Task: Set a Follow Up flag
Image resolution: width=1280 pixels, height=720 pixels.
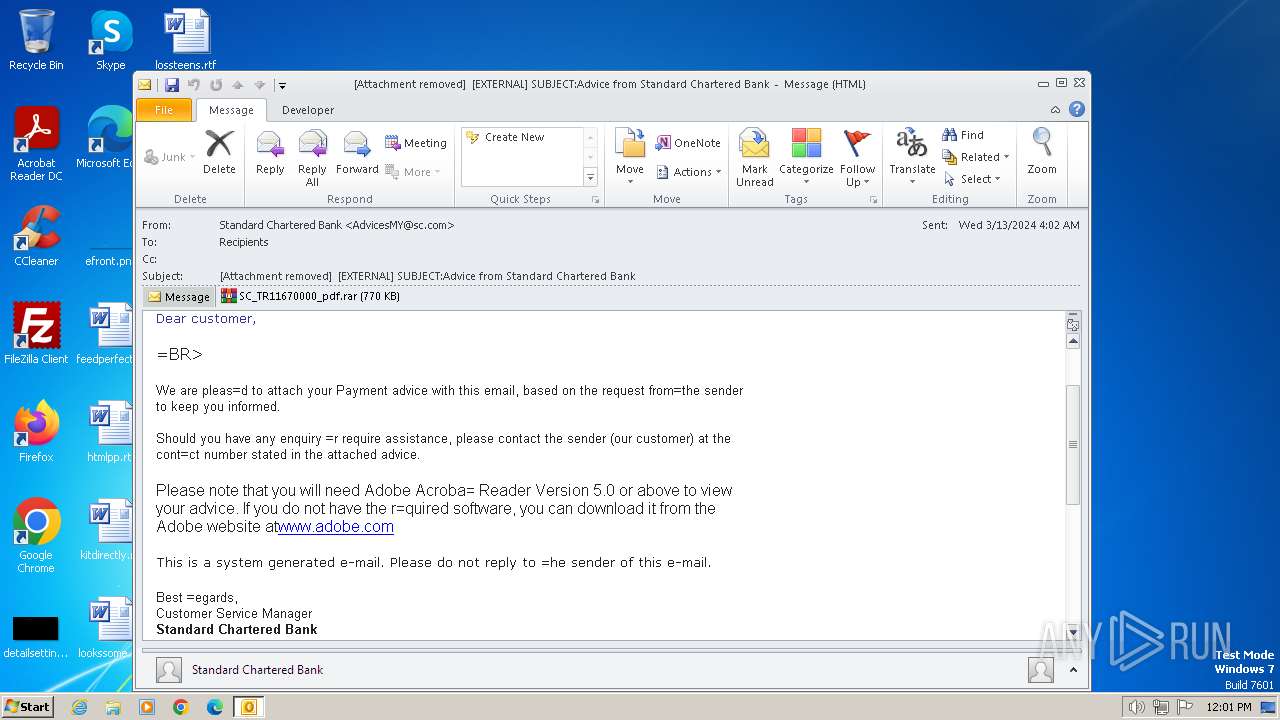Action: (x=857, y=157)
